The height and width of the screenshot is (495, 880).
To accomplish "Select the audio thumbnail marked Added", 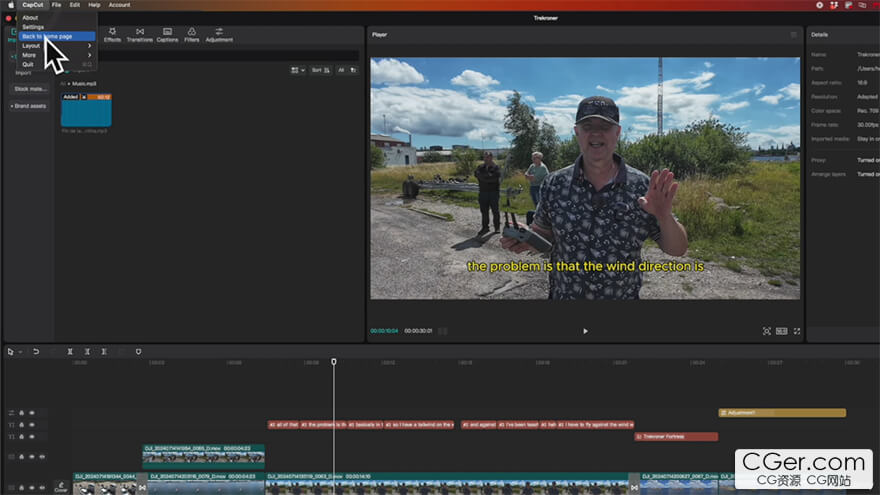I will tap(86, 110).
